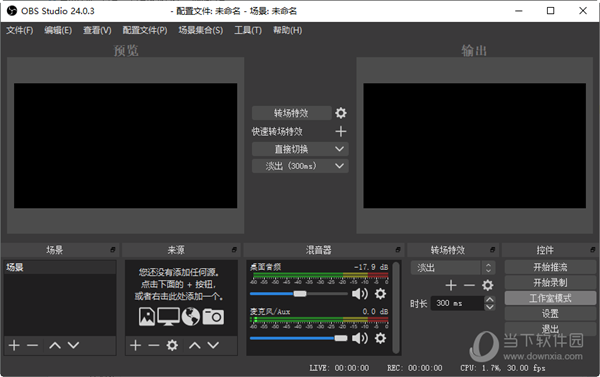
Task: Move scene down with down arrow
Action: pyautogui.click(x=73, y=345)
